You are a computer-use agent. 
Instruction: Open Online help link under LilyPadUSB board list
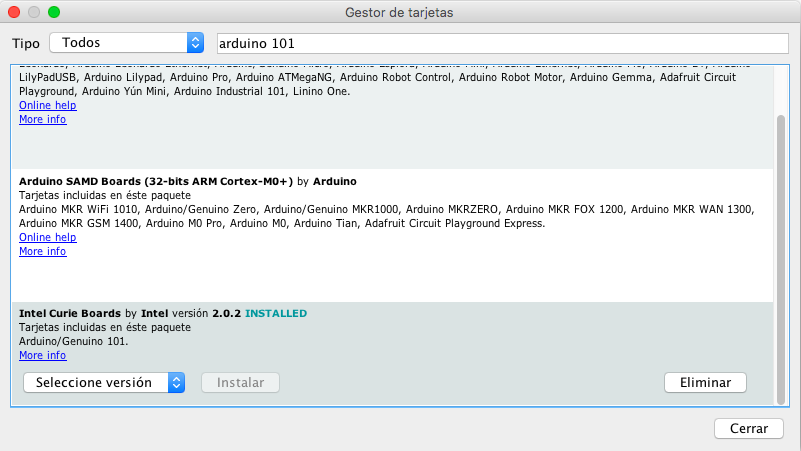(48, 105)
